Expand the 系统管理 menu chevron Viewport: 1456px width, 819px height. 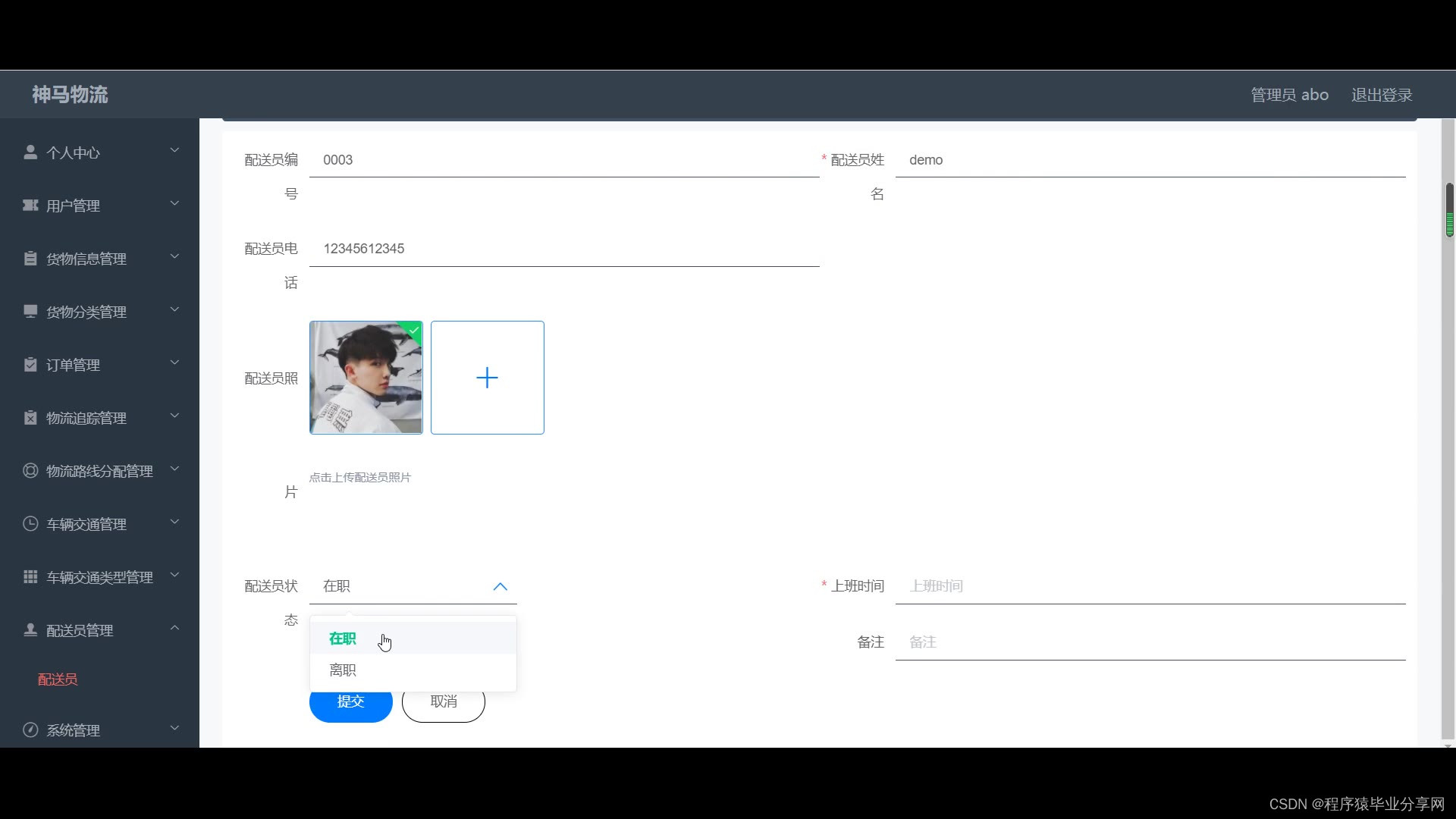(x=174, y=729)
